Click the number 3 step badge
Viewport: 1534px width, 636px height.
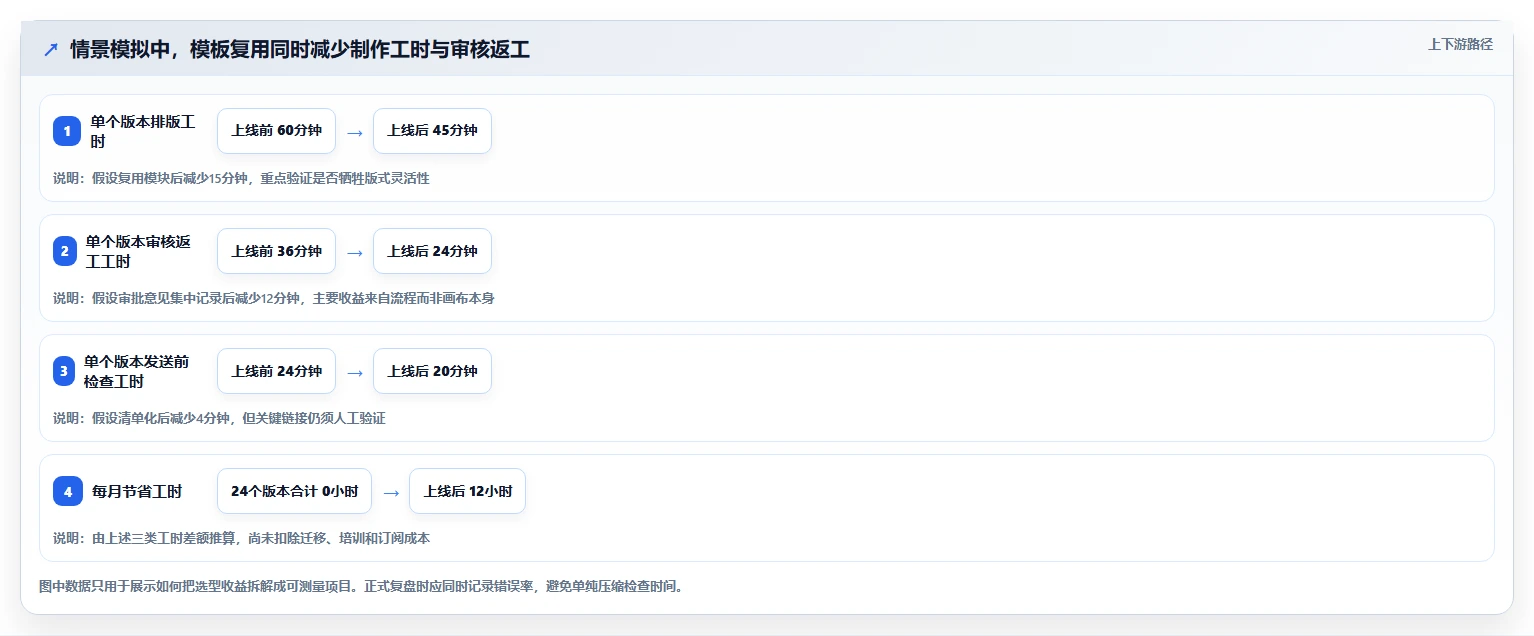point(64,371)
